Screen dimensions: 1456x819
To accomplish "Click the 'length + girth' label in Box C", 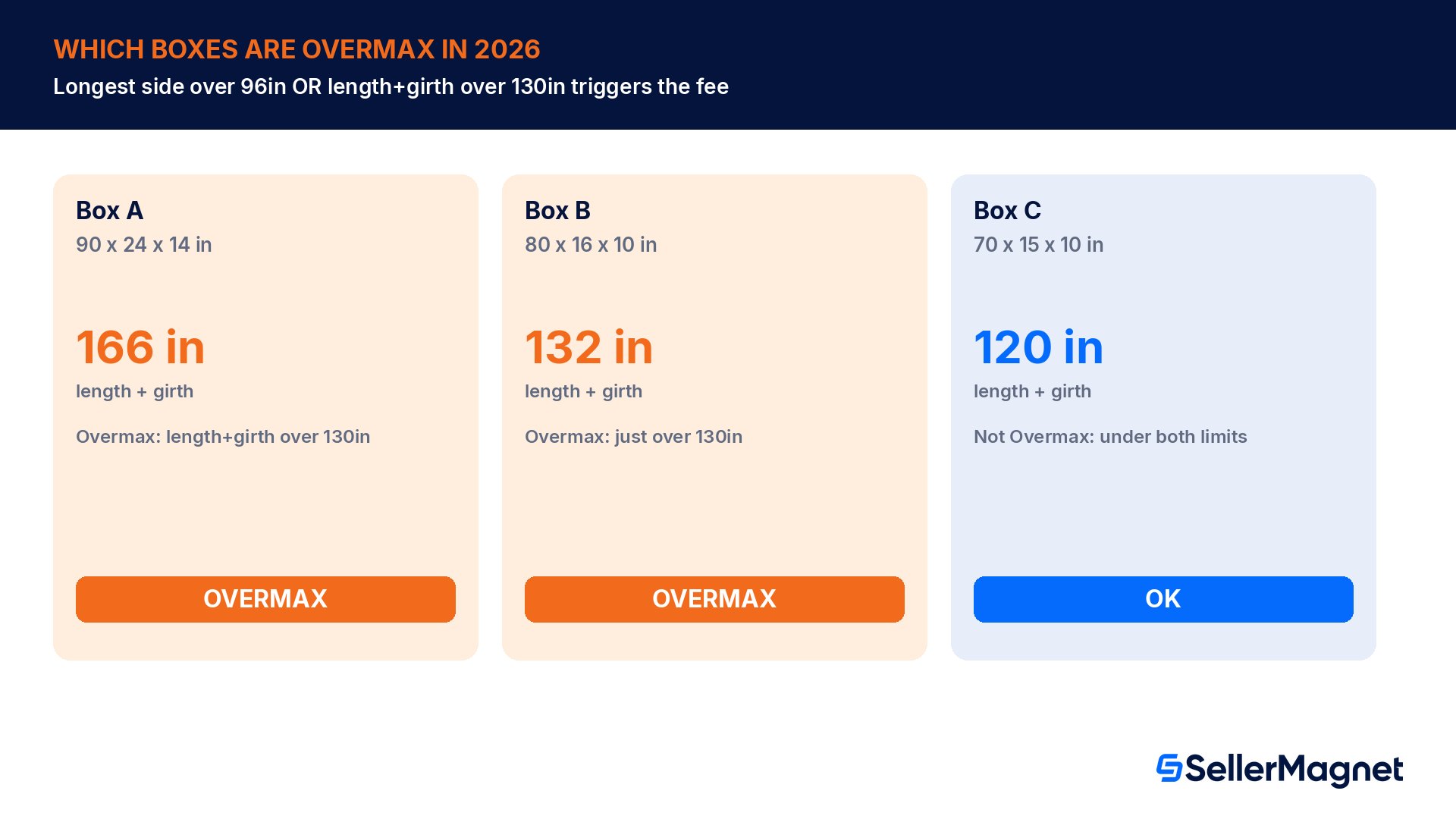I will pos(1032,391).
